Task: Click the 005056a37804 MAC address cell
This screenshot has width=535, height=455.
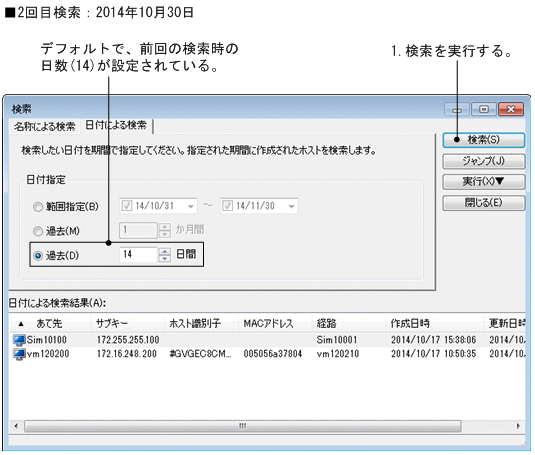Action: (273, 354)
